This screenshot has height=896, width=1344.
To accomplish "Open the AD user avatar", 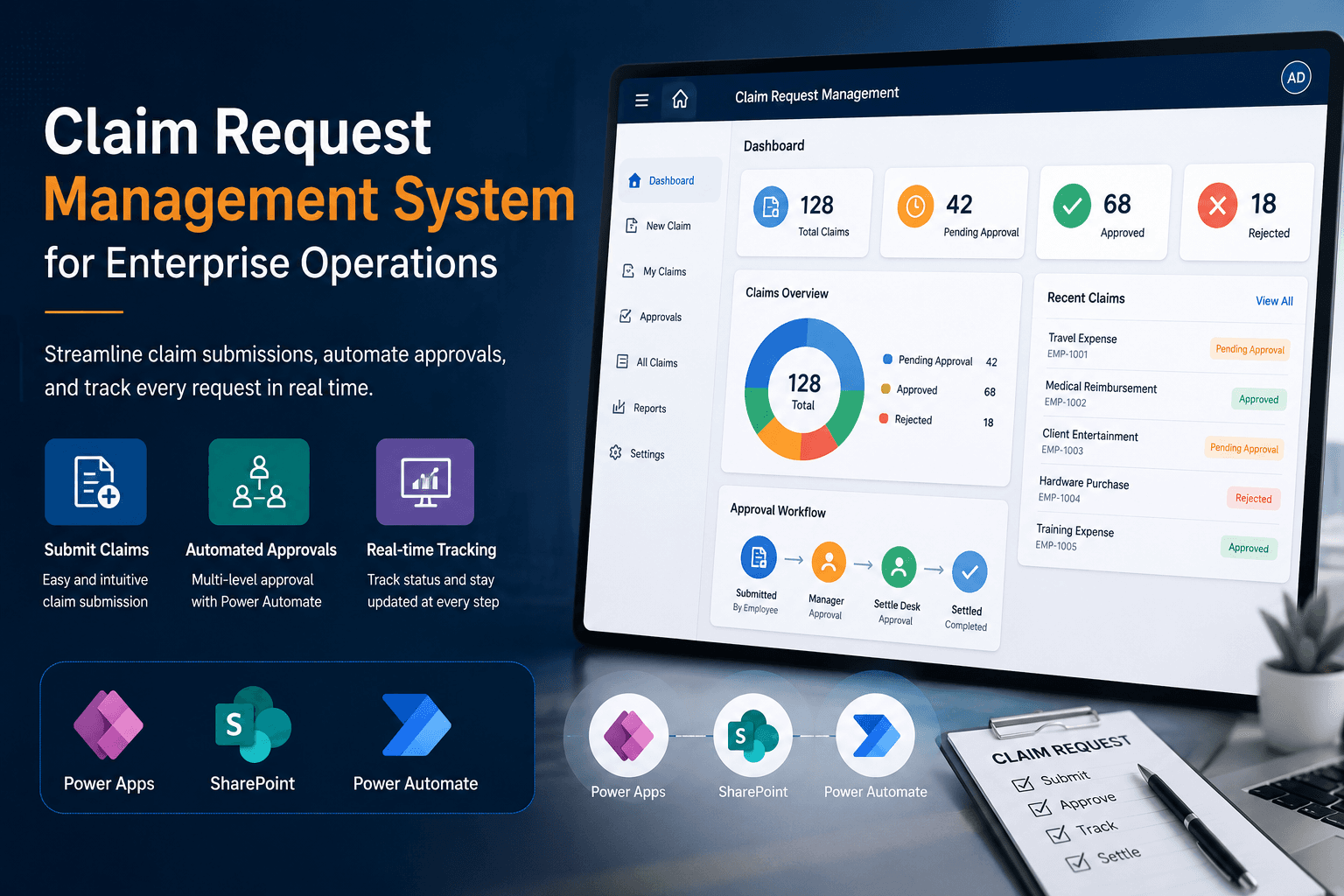I will [x=1296, y=78].
